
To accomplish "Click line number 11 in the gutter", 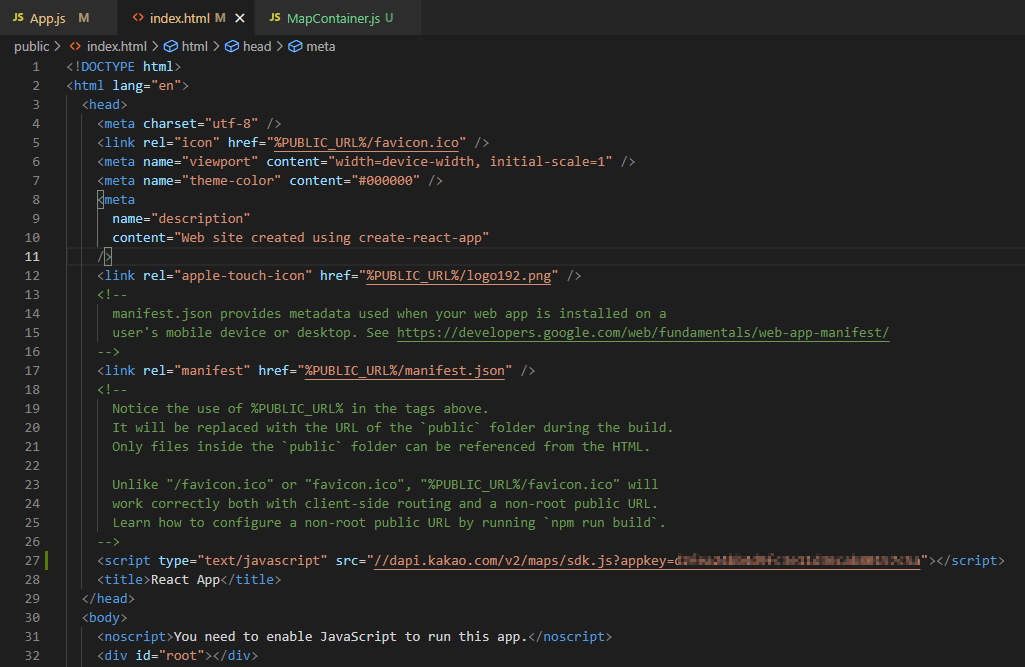I will [x=32, y=256].
